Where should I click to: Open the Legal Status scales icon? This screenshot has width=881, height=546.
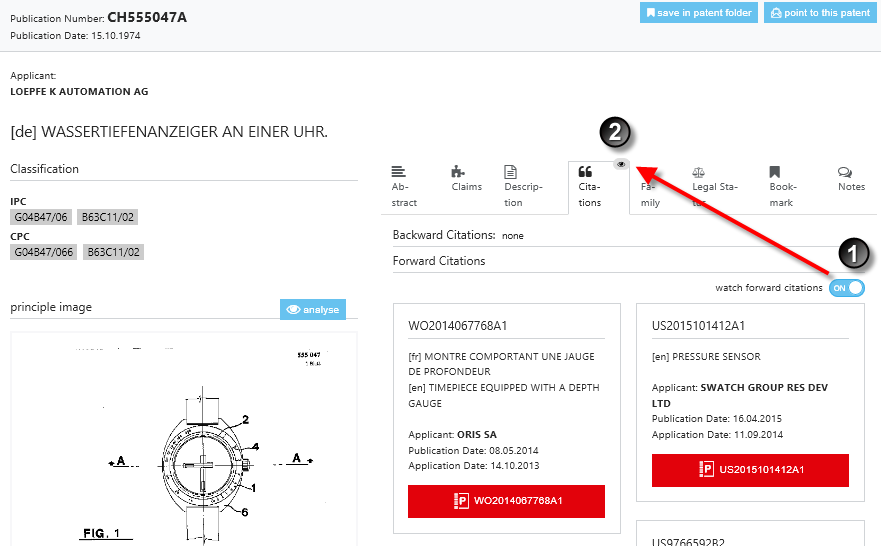(699, 172)
